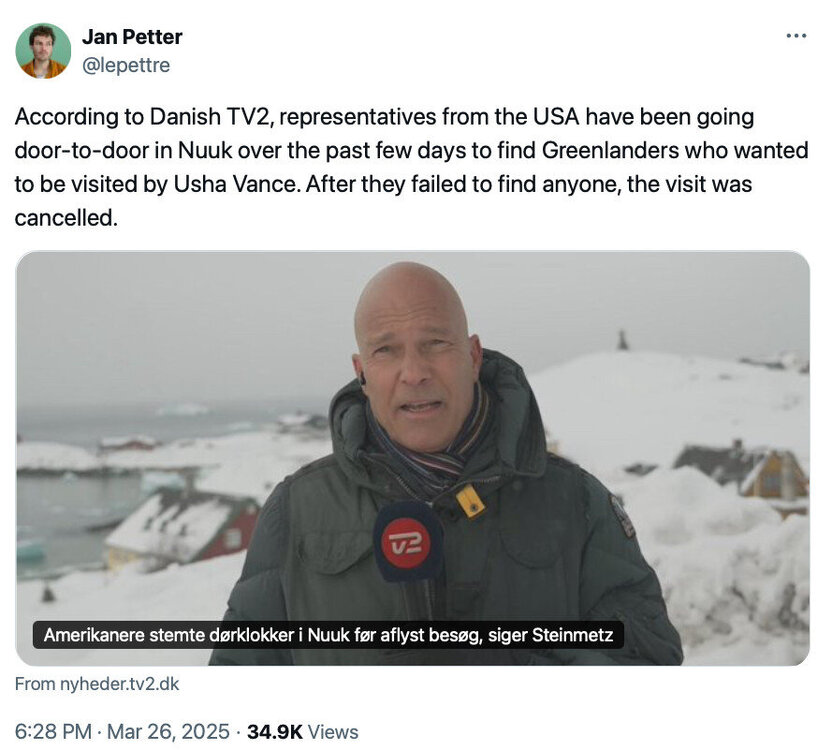Open the three-dot more options menu
This screenshot has height=750, width=832.
[x=796, y=36]
